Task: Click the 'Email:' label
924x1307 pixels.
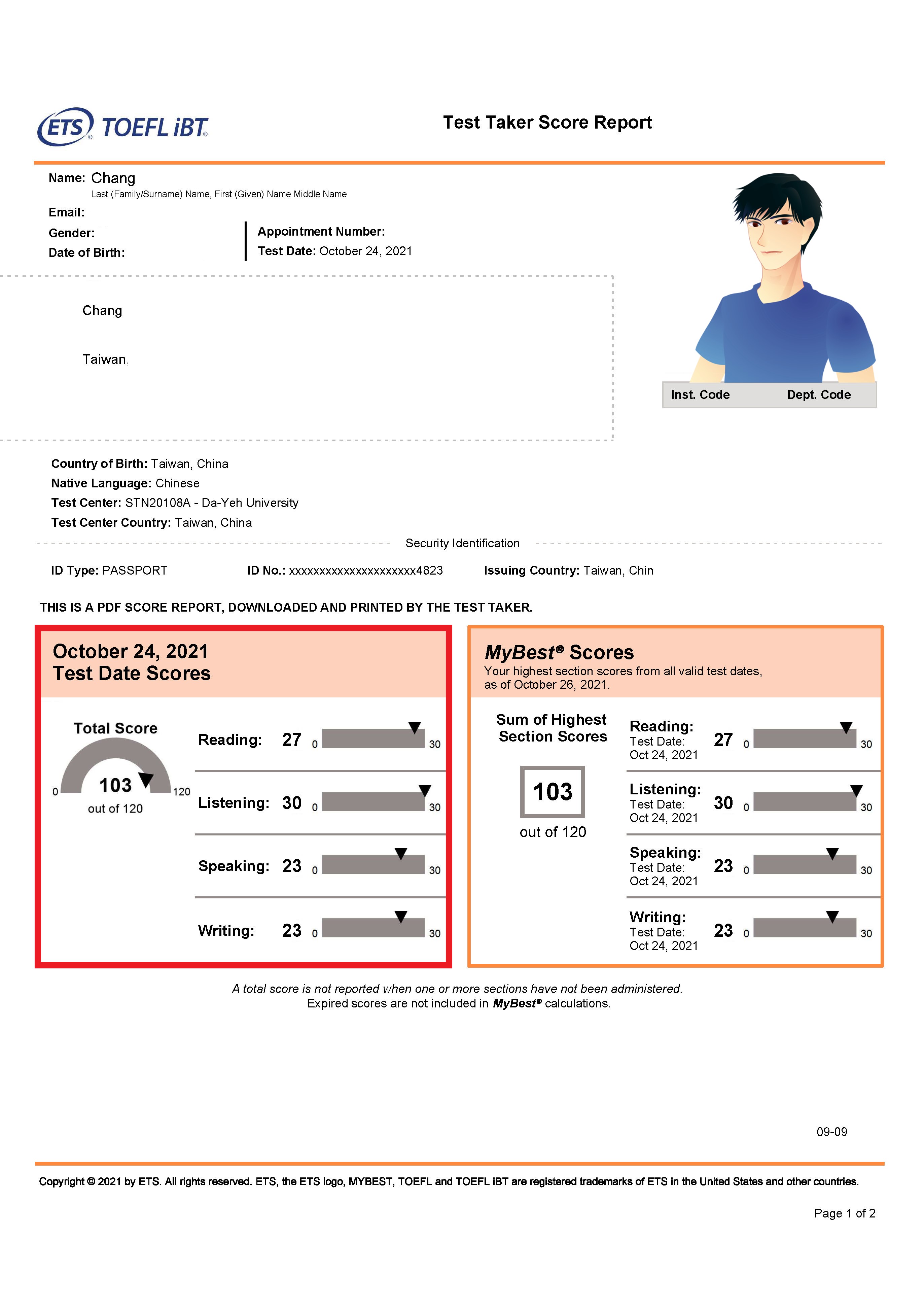Action: (x=67, y=212)
